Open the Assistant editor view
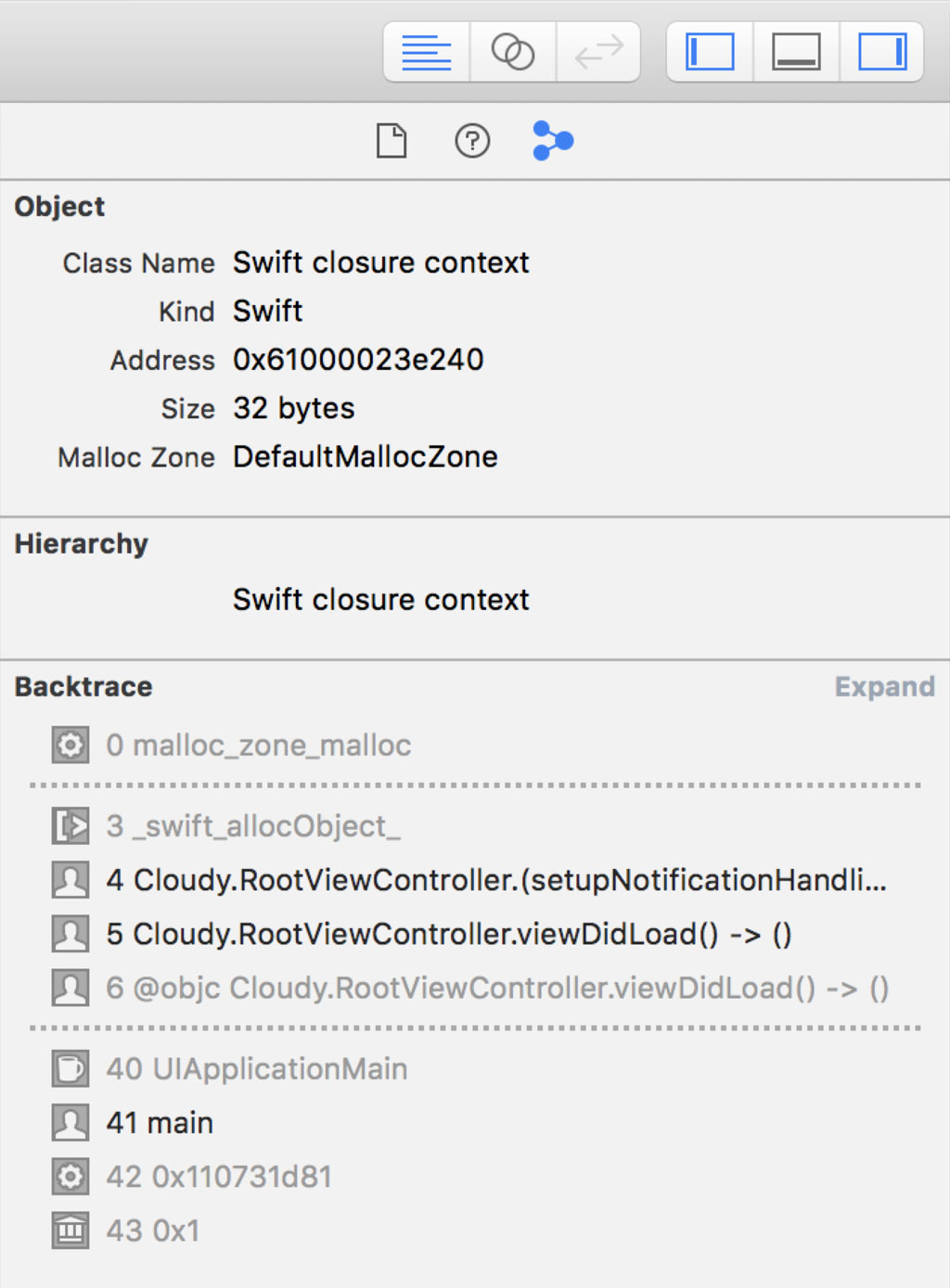The image size is (950, 1288). point(512,52)
